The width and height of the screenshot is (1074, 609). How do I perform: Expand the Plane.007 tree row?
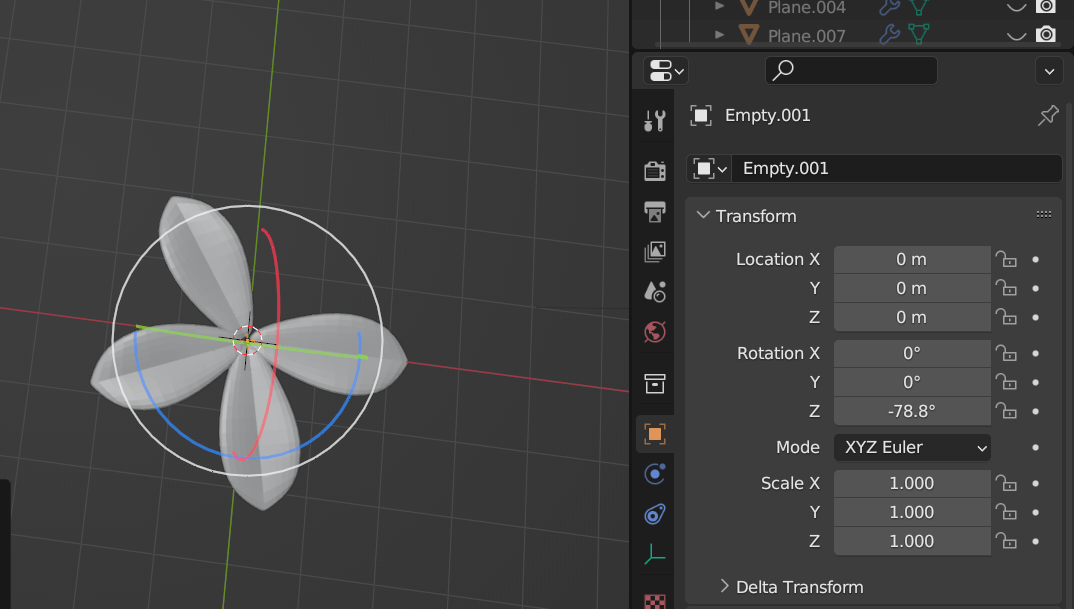click(x=719, y=34)
